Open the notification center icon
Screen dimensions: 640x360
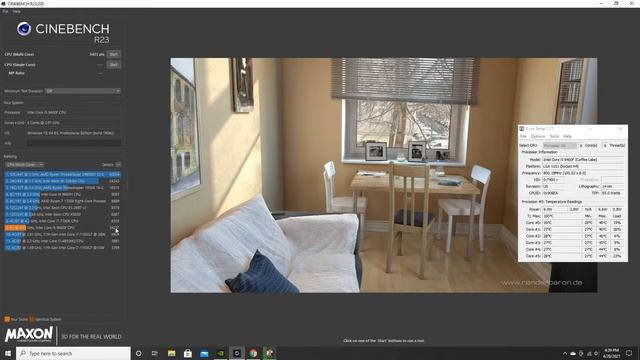[x=629, y=353]
